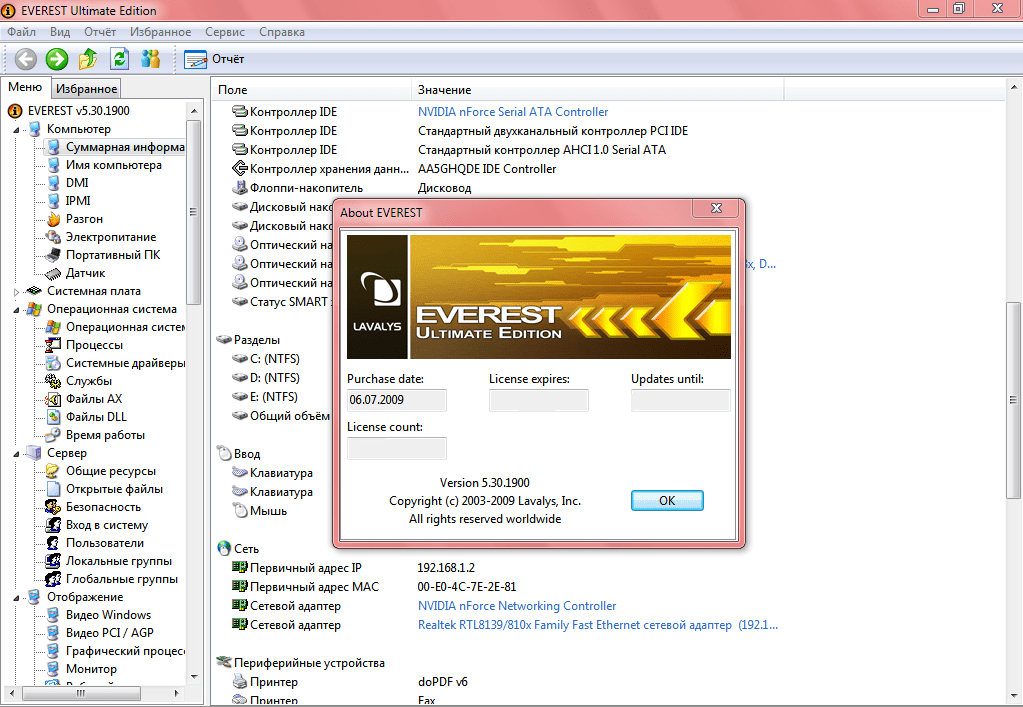Open the Файл menu
This screenshot has width=1023, height=707.
[x=22, y=32]
